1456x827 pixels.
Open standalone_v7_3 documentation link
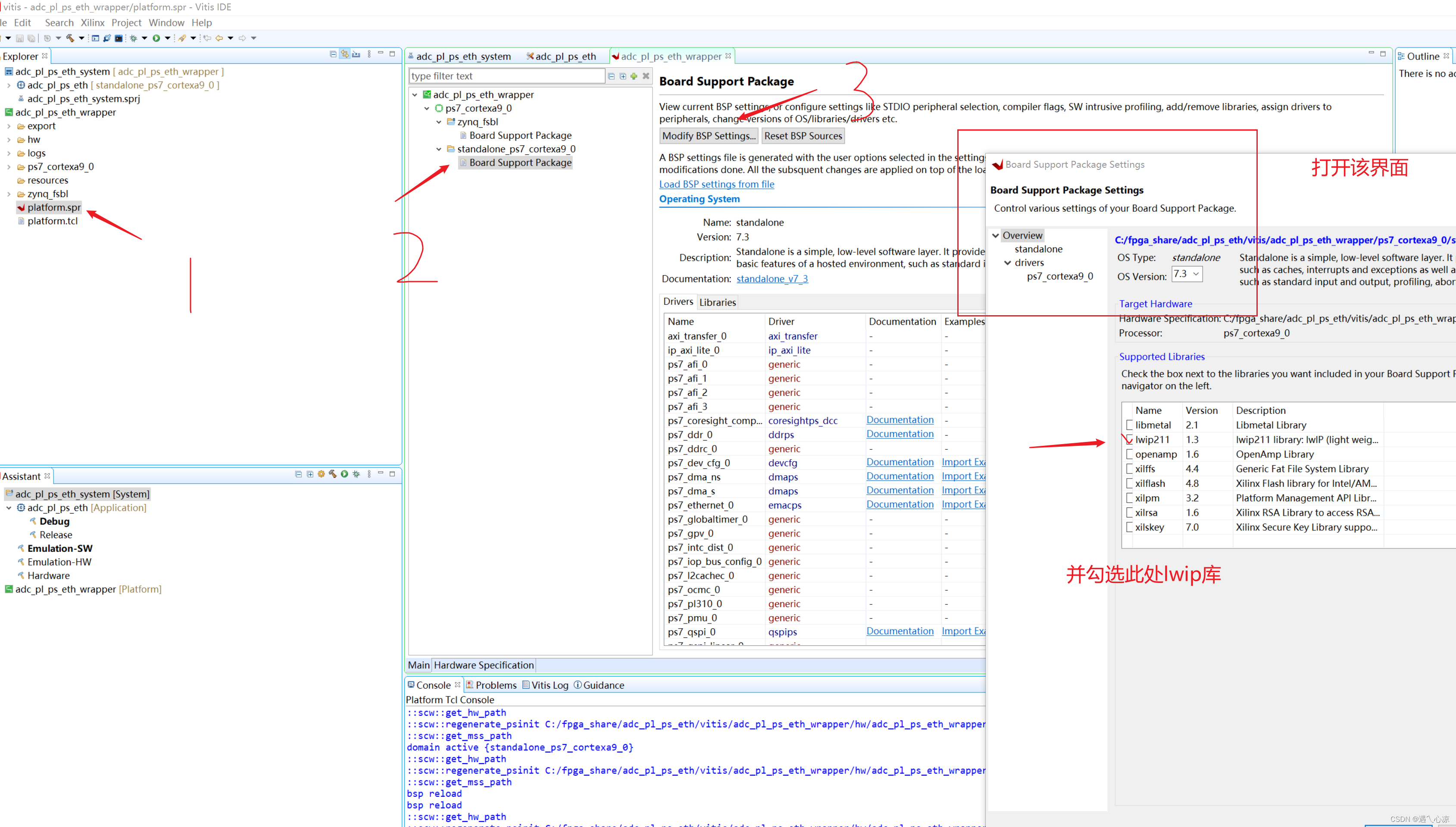772,279
